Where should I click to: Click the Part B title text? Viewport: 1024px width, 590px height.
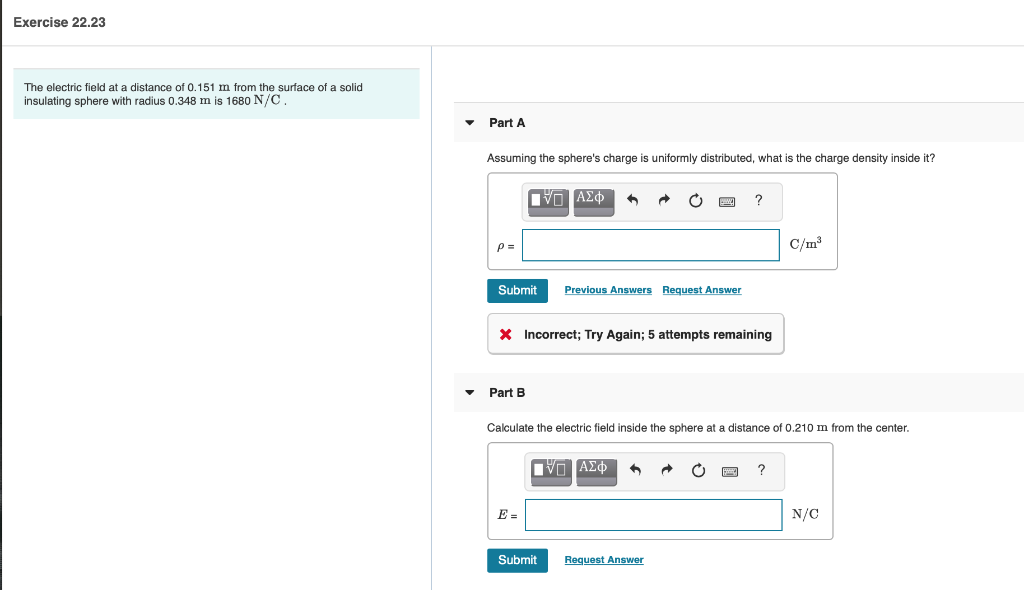[x=507, y=393]
